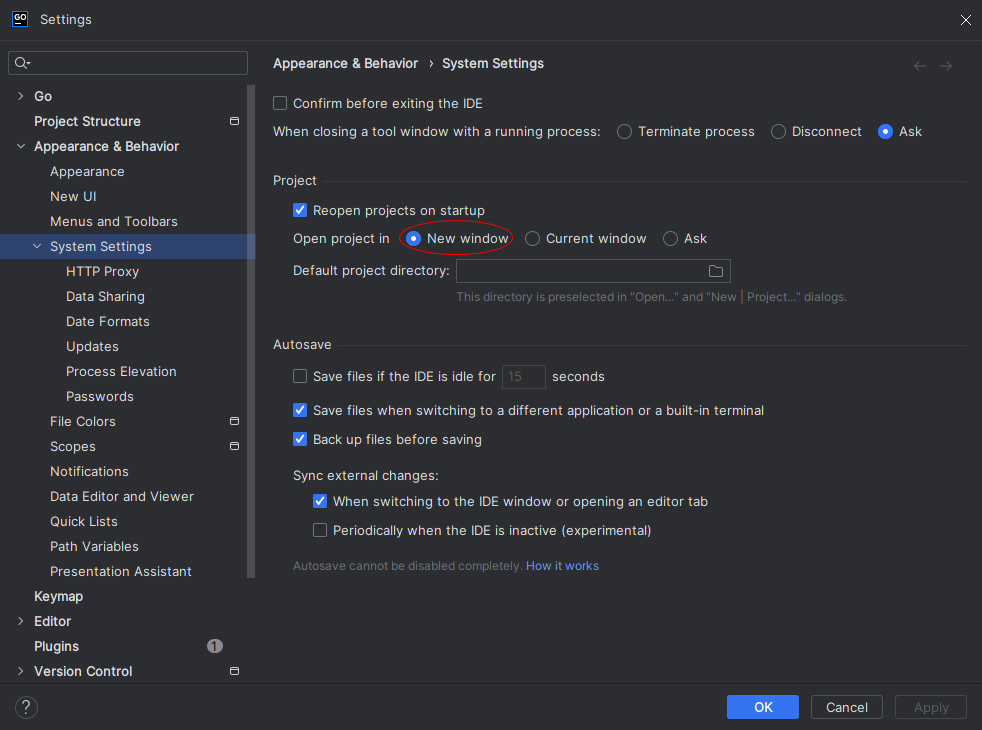Click the Apply button
The height and width of the screenshot is (730, 982).
pos(931,707)
